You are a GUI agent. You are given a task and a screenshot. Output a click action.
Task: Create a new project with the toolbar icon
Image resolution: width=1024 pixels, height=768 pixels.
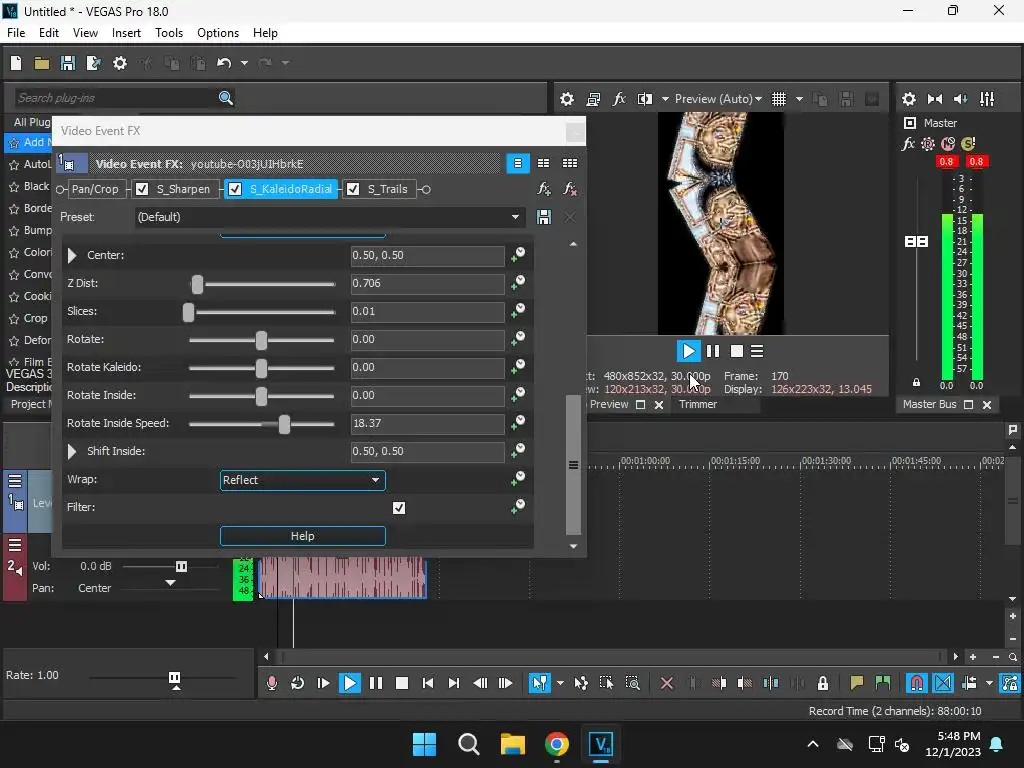[16, 63]
